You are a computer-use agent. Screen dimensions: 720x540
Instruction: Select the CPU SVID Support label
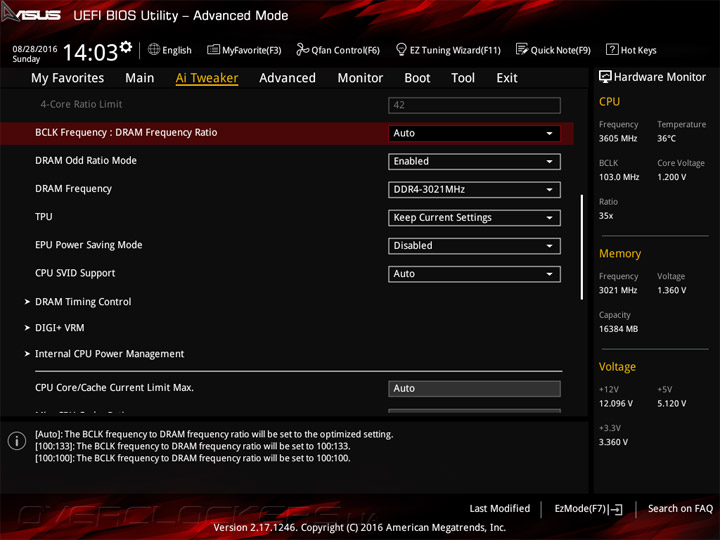click(75, 273)
